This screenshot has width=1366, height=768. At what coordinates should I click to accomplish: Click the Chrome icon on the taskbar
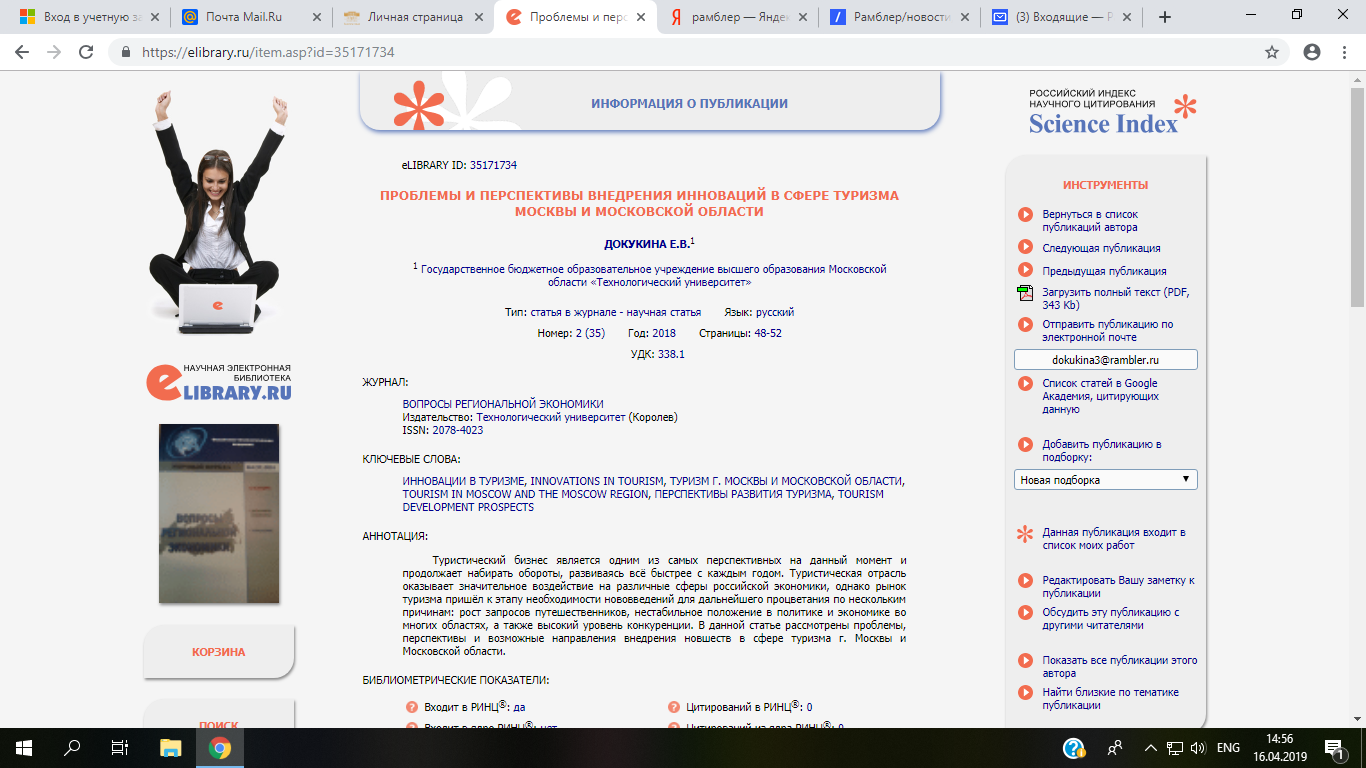(x=220, y=748)
